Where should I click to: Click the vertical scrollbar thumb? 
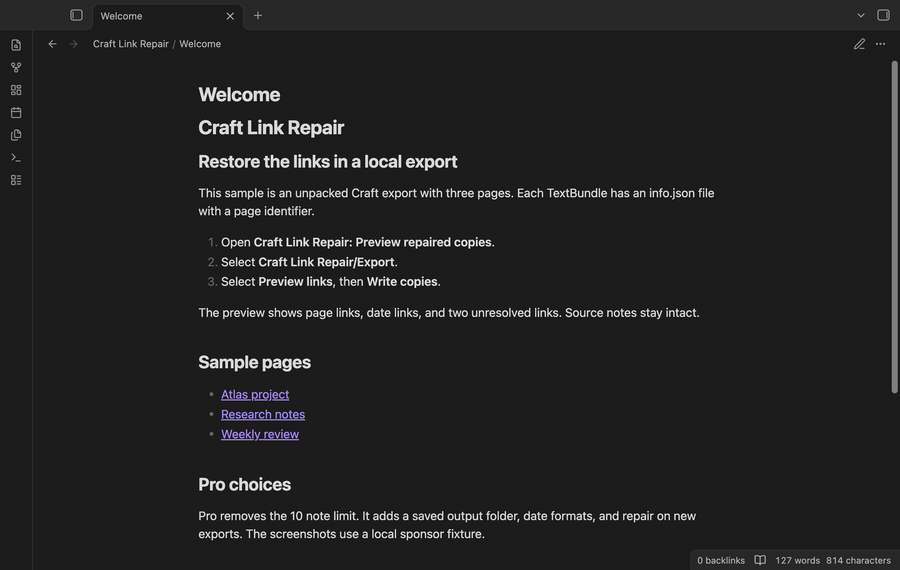[894, 227]
